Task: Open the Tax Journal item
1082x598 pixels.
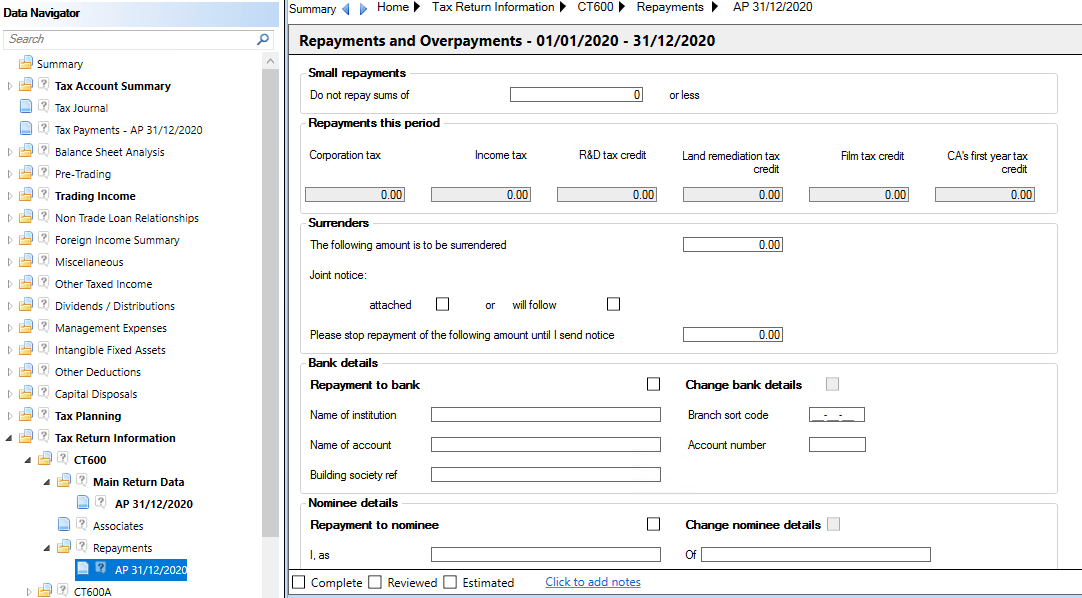Action: 81,108
